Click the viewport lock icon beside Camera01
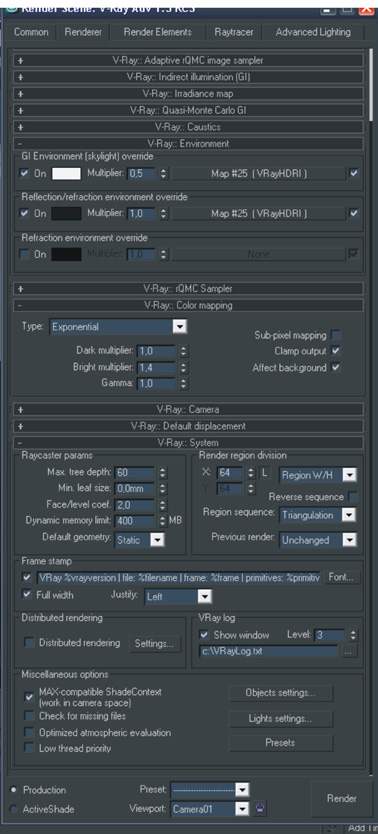 (x=259, y=808)
